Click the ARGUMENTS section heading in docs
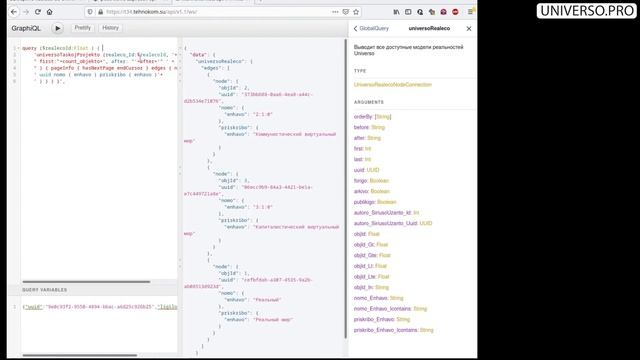The width and height of the screenshot is (640, 360). coord(369,102)
